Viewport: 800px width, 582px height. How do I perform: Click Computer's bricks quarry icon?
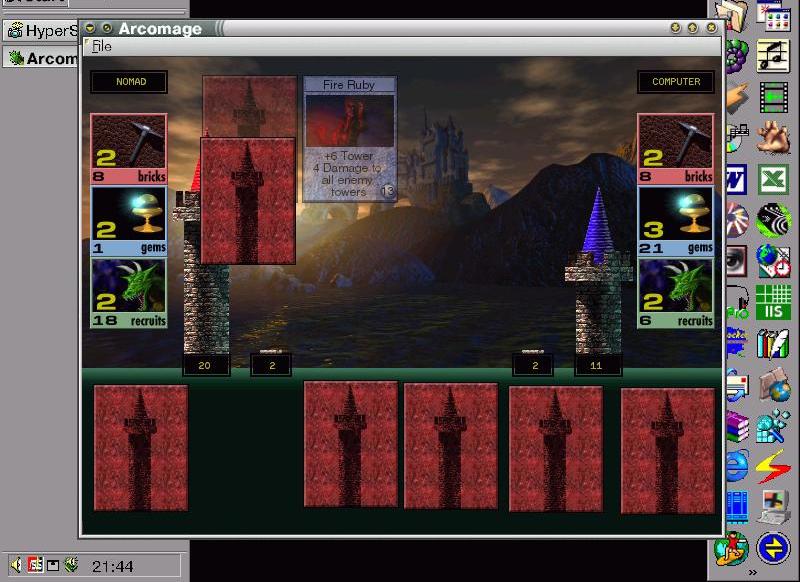(x=676, y=142)
